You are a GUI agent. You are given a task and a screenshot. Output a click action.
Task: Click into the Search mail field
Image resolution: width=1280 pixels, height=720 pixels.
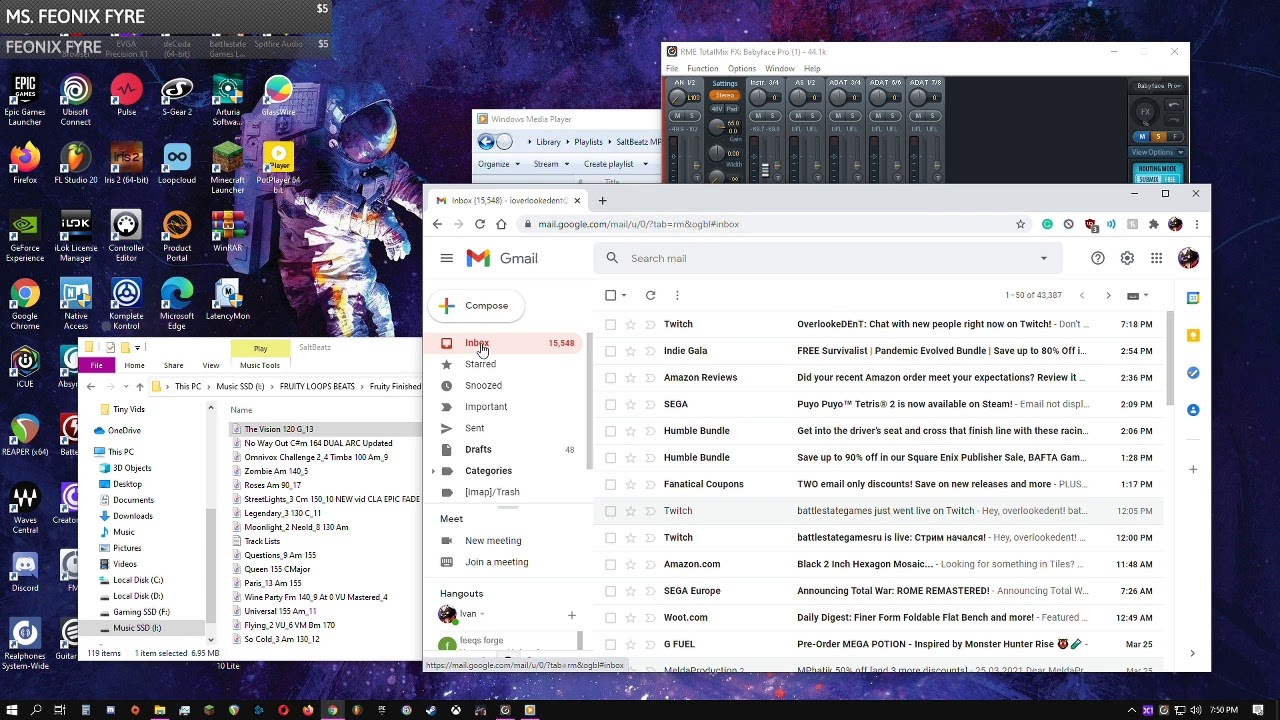click(x=828, y=258)
